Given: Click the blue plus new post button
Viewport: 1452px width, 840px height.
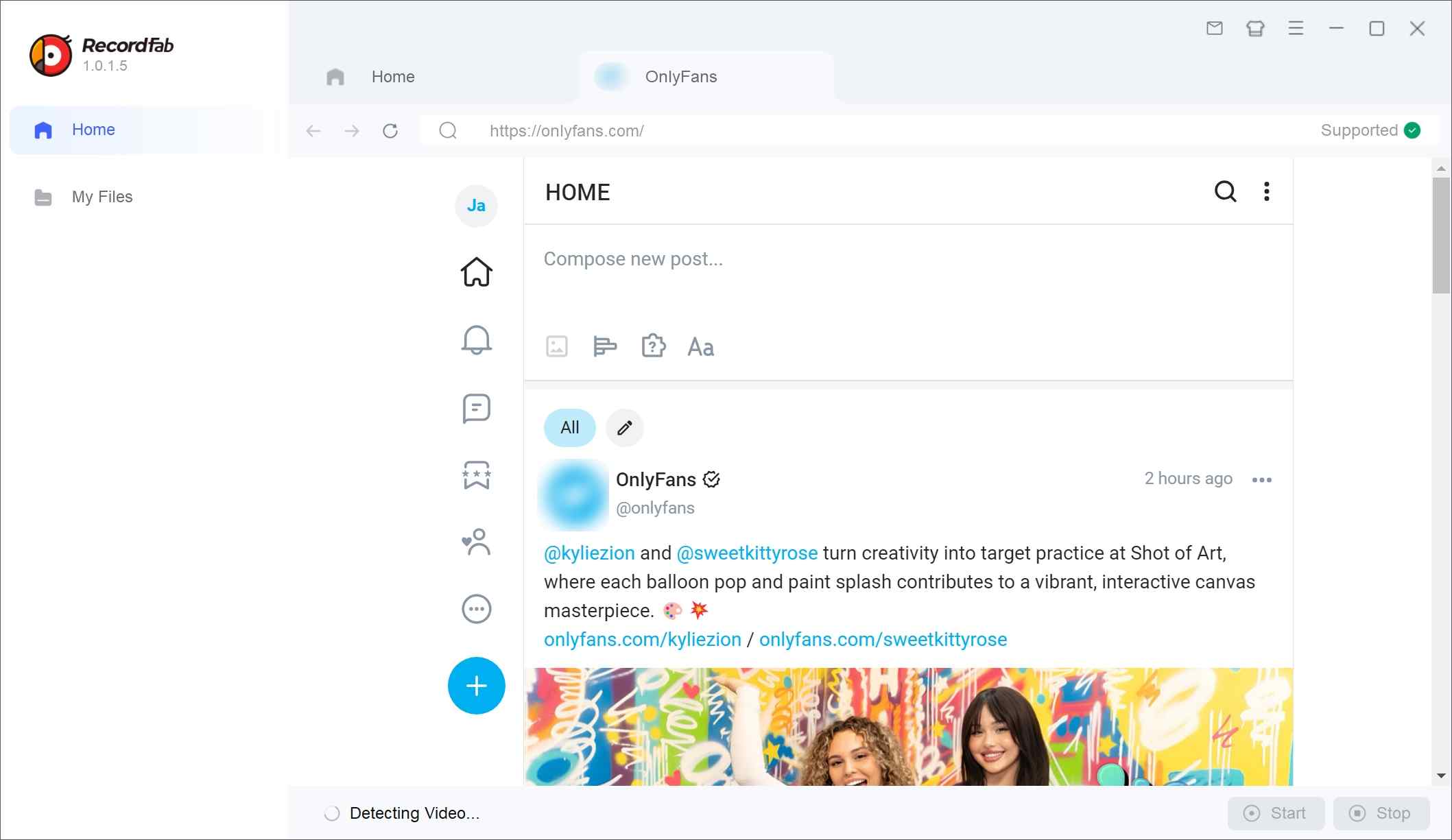Looking at the screenshot, I should pyautogui.click(x=476, y=685).
